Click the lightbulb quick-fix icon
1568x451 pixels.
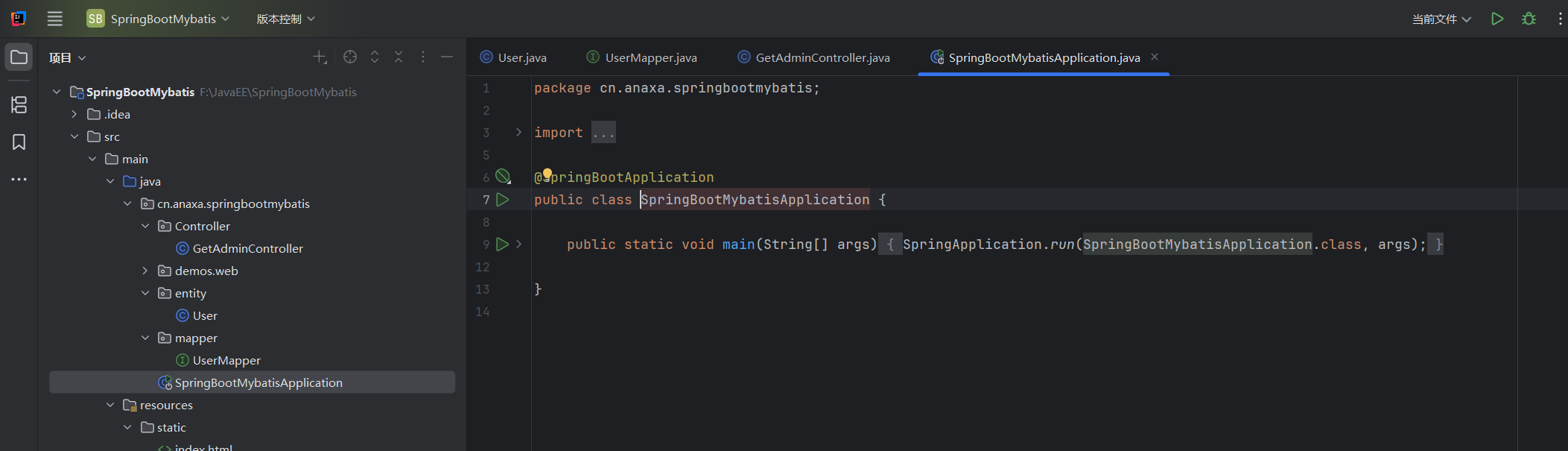[x=547, y=174]
